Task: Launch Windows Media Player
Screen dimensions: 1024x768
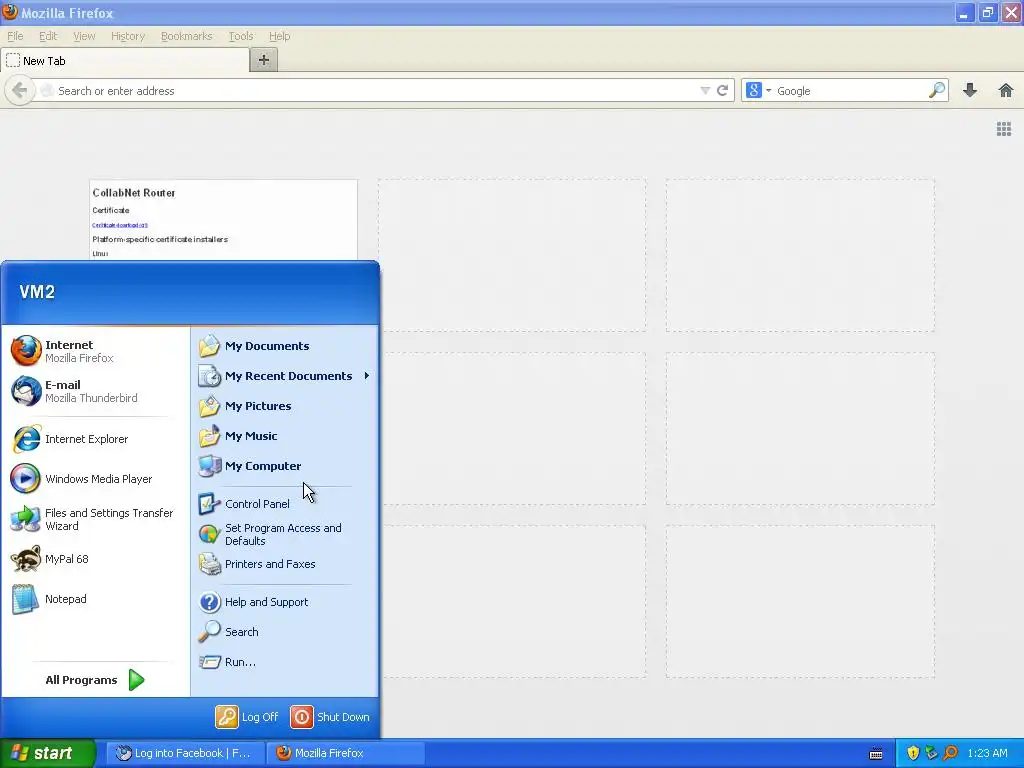Action: point(95,479)
